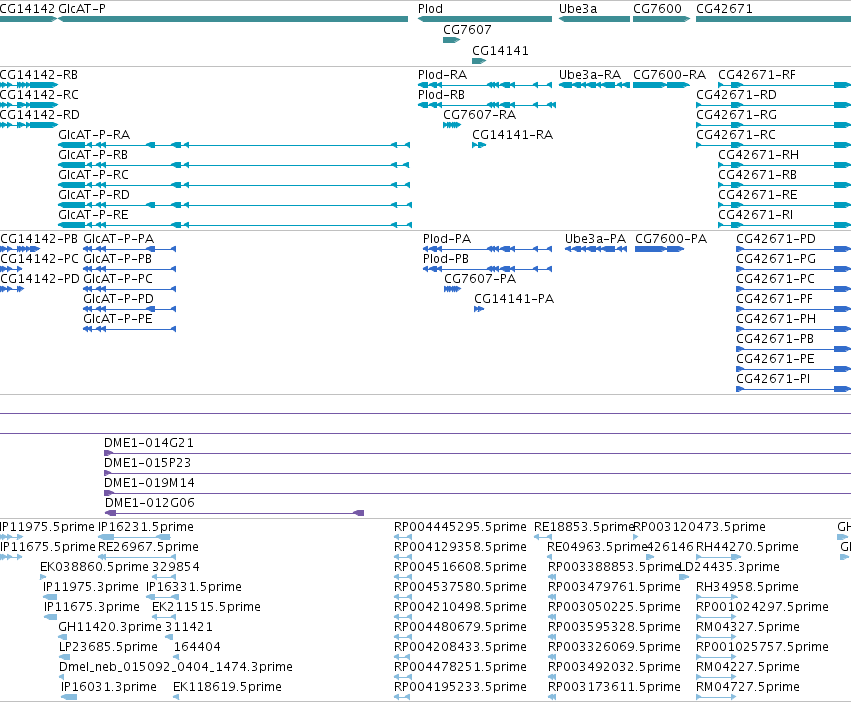
Task: Select the RP004195233.5prime EST label
Action: 460,687
